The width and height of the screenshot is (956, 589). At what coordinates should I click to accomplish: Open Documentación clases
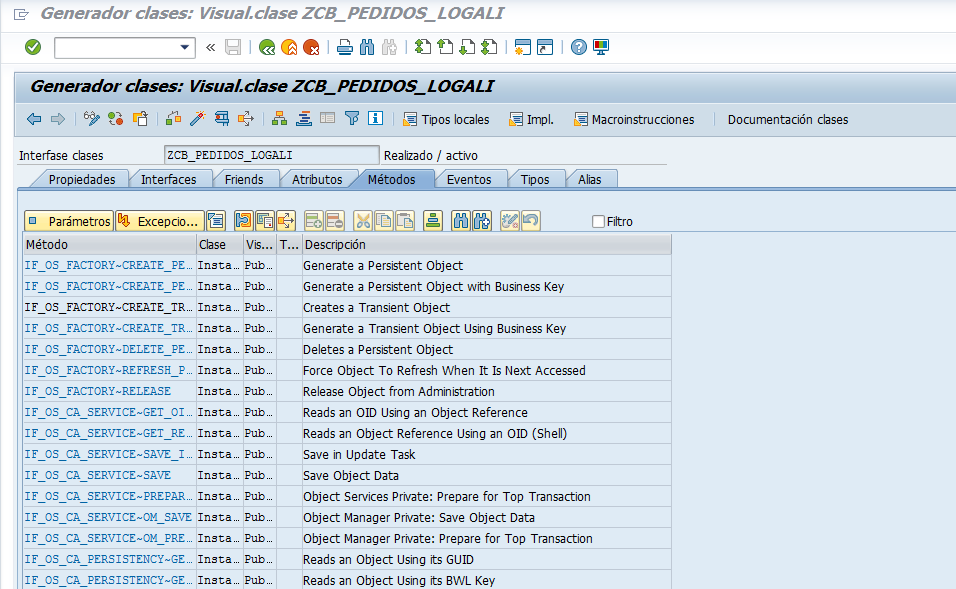(788, 120)
